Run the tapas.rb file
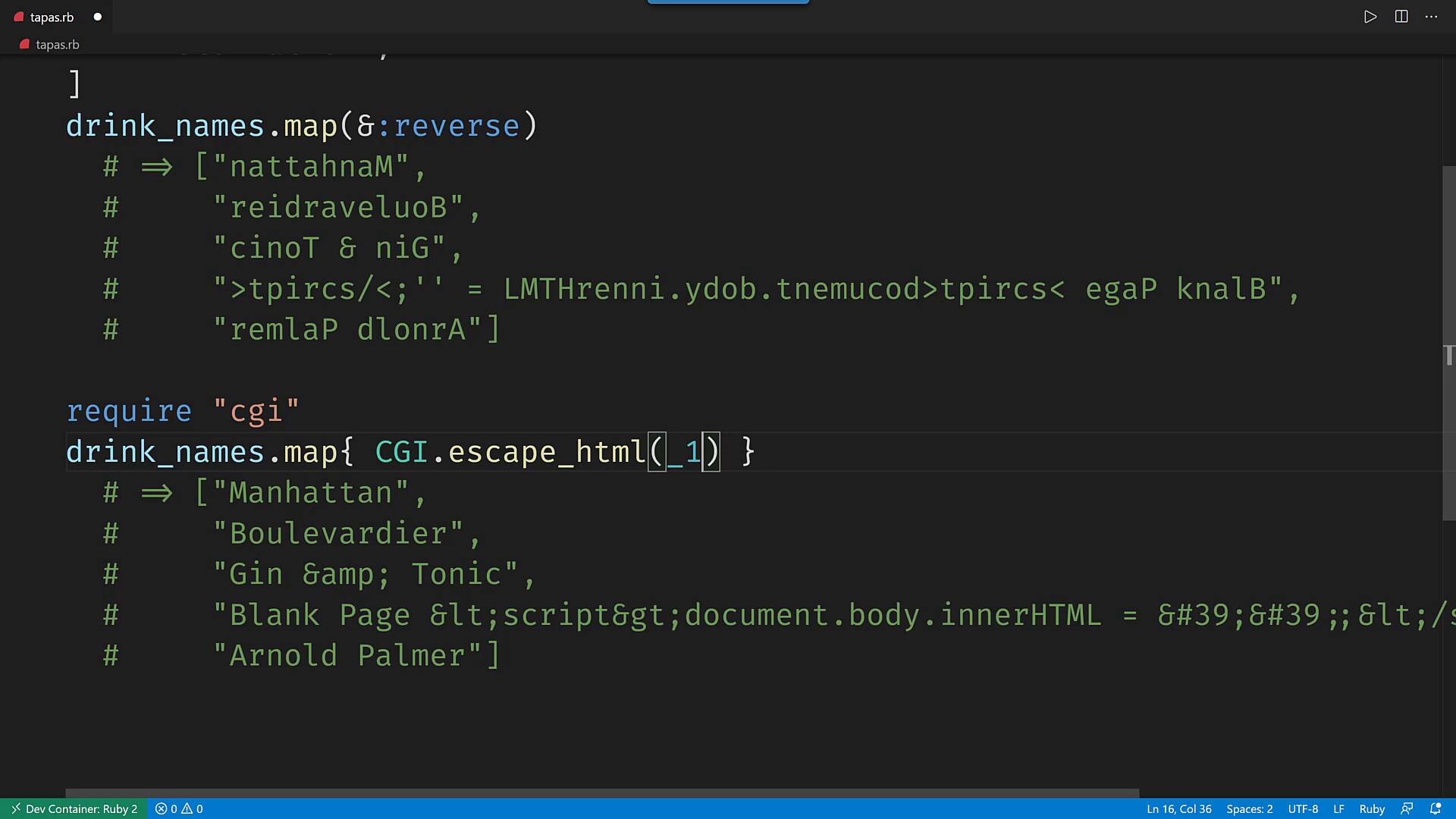This screenshot has width=1456, height=819. (1370, 17)
